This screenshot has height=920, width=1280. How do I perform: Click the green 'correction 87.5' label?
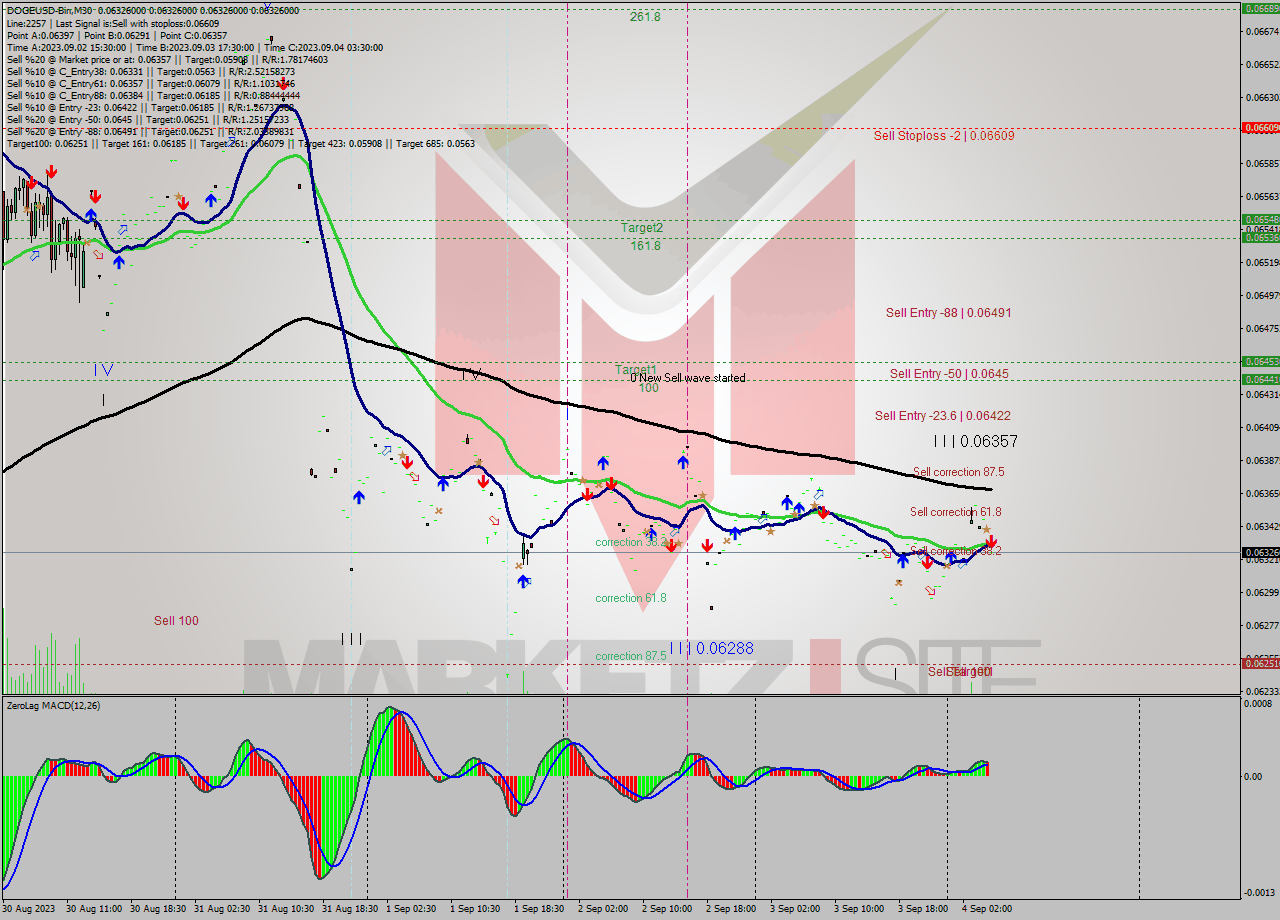(631, 656)
